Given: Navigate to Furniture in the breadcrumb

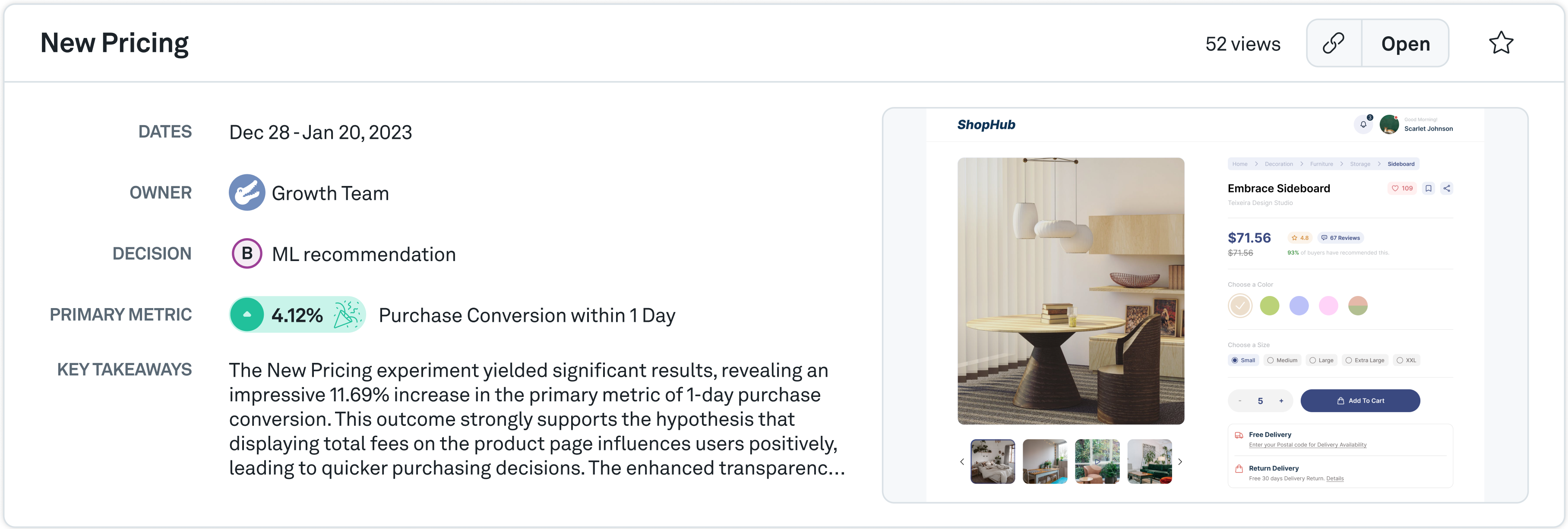Looking at the screenshot, I should coord(1321,164).
